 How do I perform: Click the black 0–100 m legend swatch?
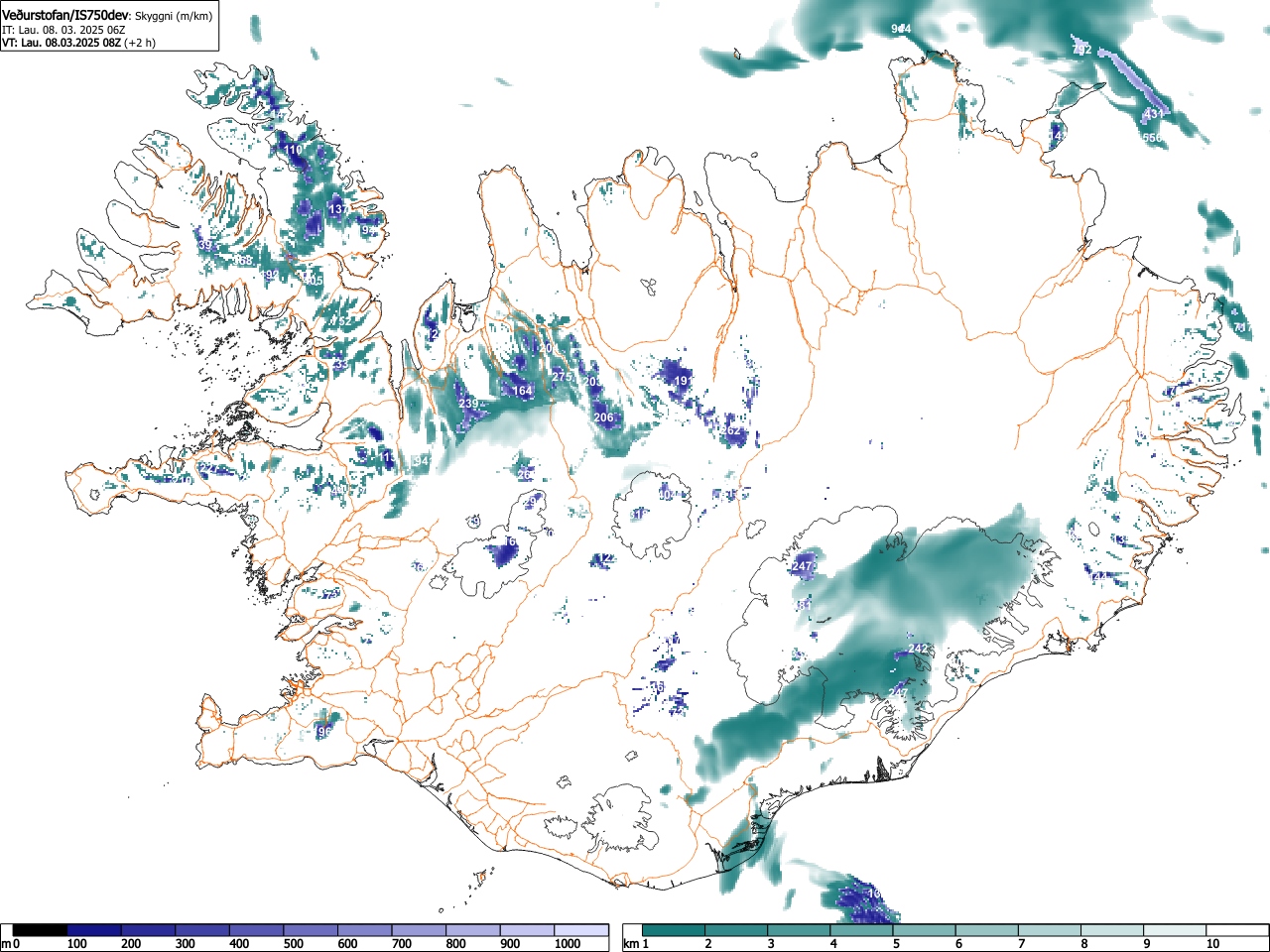point(41,930)
